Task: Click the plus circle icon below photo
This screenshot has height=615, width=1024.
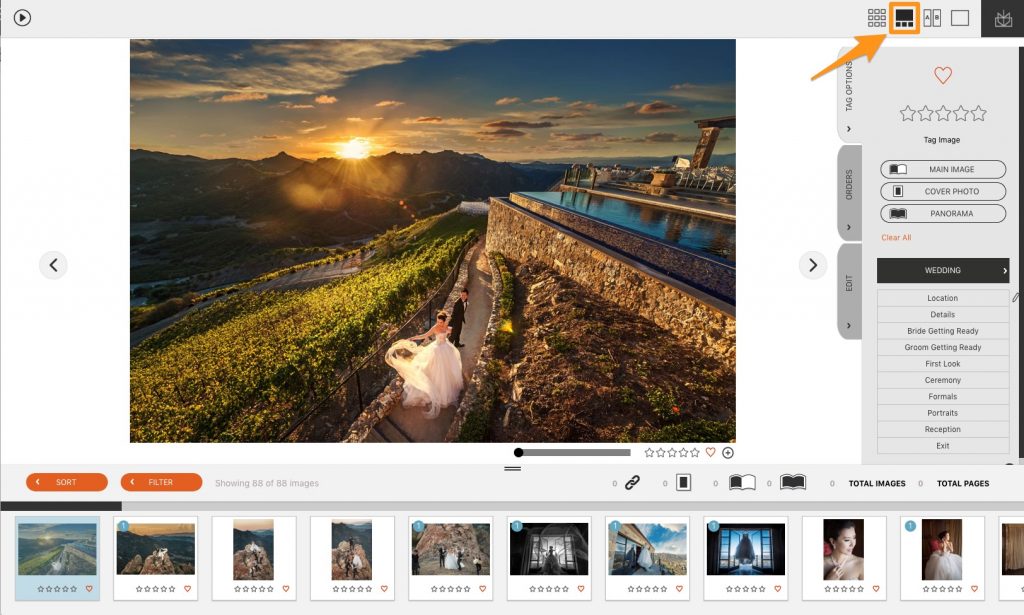Action: coord(728,452)
